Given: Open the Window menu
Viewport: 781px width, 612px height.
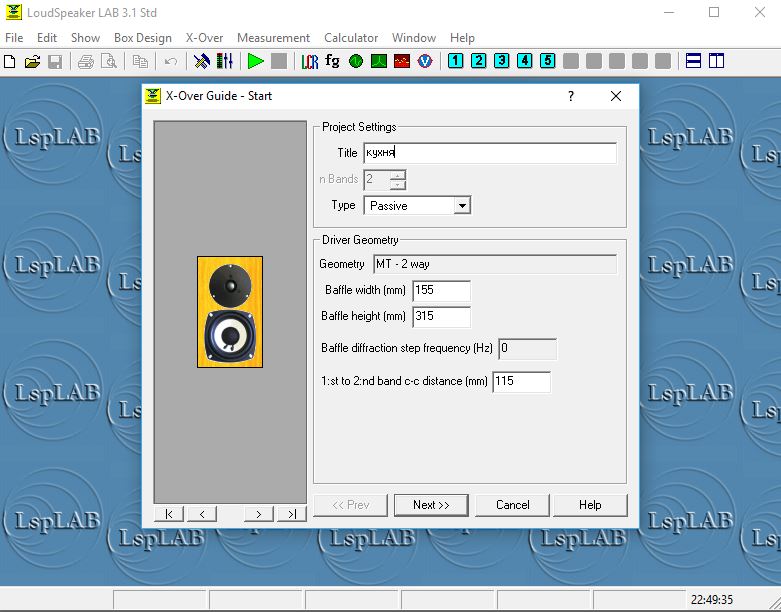Looking at the screenshot, I should click(x=414, y=38).
